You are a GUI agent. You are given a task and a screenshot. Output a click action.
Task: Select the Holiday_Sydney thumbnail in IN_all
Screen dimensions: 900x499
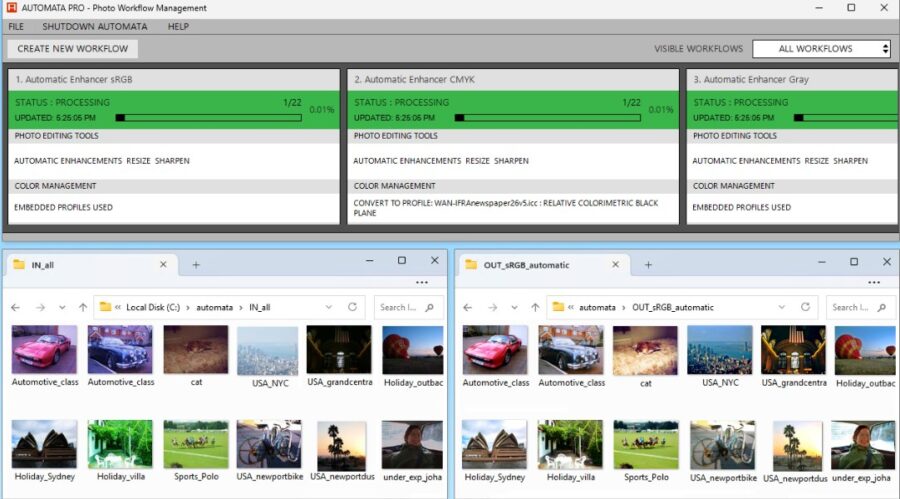[44, 444]
